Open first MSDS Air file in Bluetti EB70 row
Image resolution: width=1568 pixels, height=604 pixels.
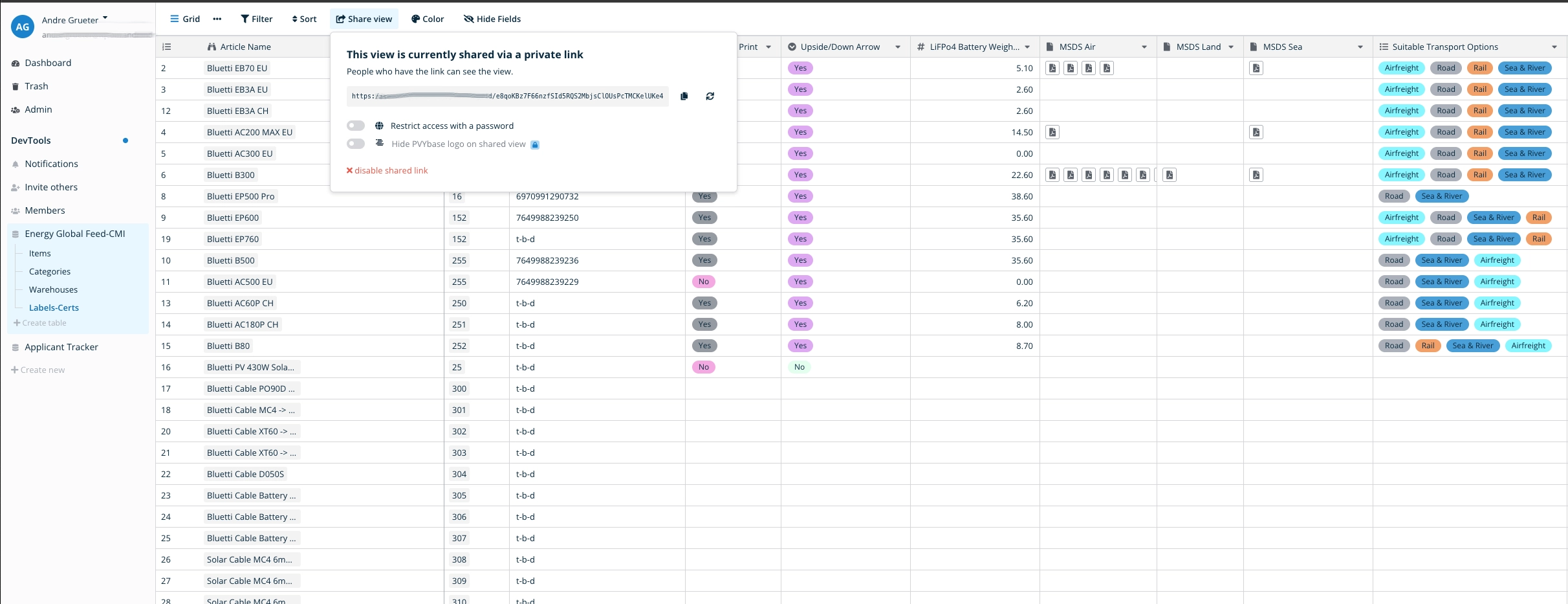(x=1052, y=68)
